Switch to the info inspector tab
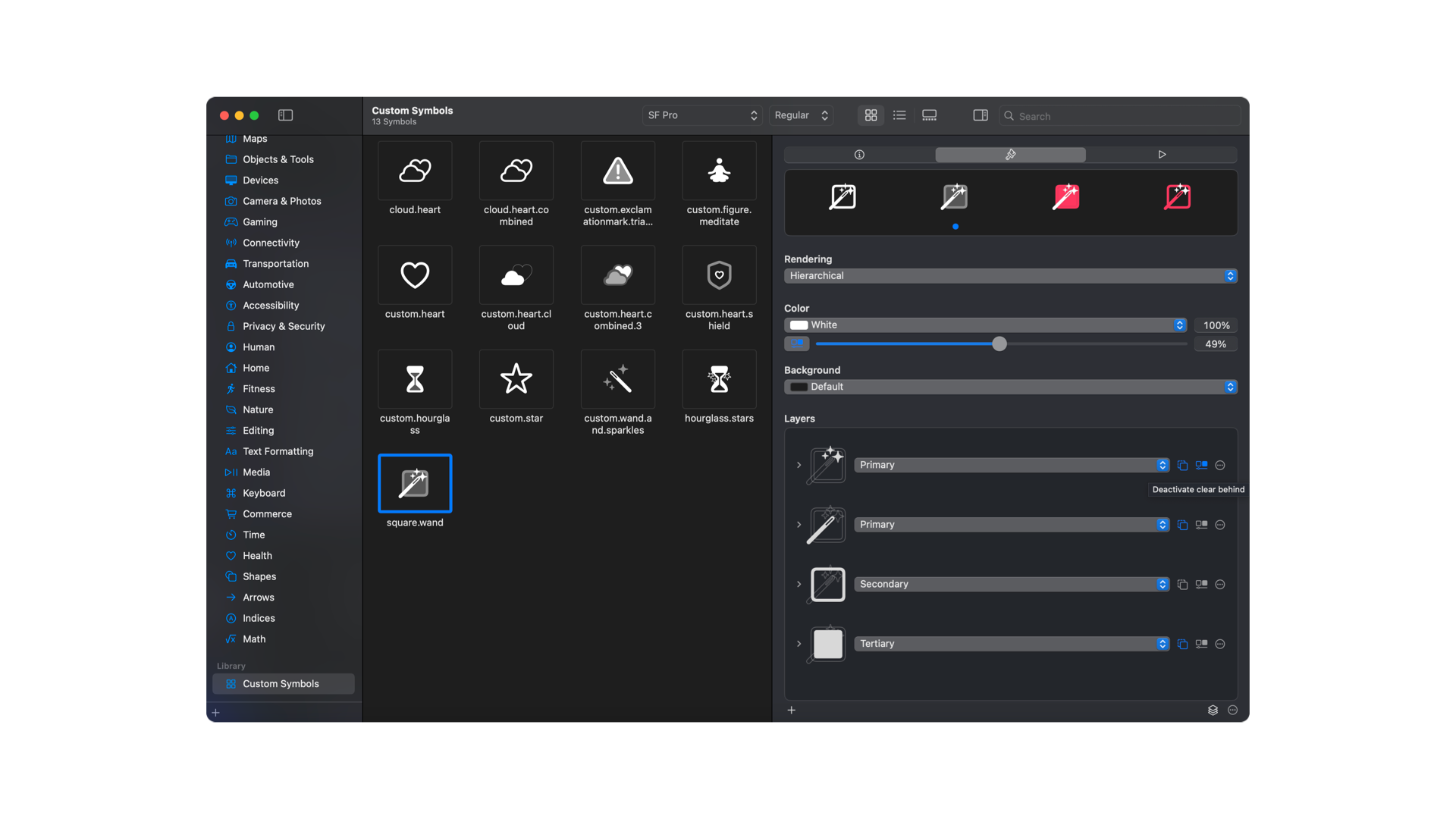 tap(859, 155)
